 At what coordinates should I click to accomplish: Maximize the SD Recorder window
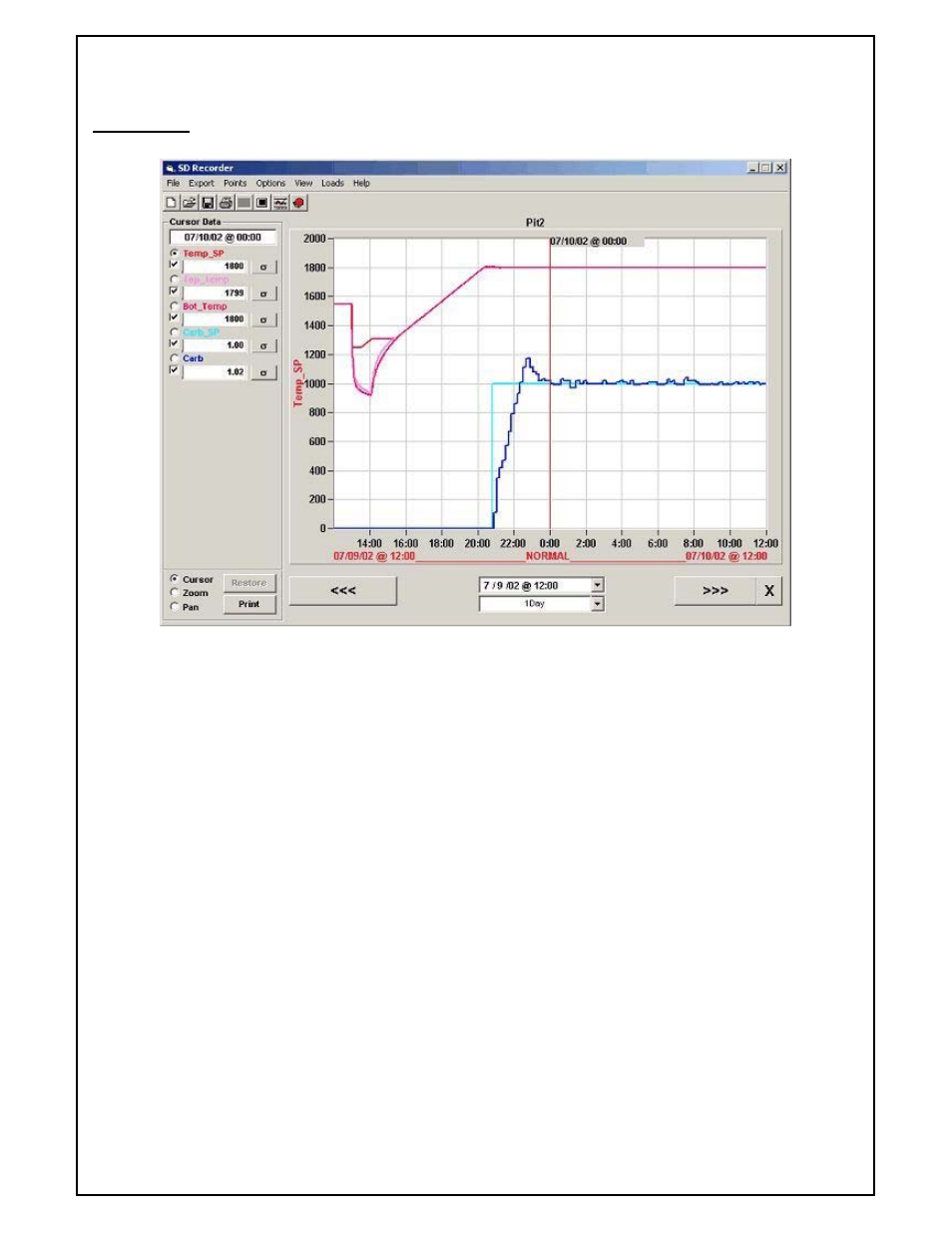[765, 168]
